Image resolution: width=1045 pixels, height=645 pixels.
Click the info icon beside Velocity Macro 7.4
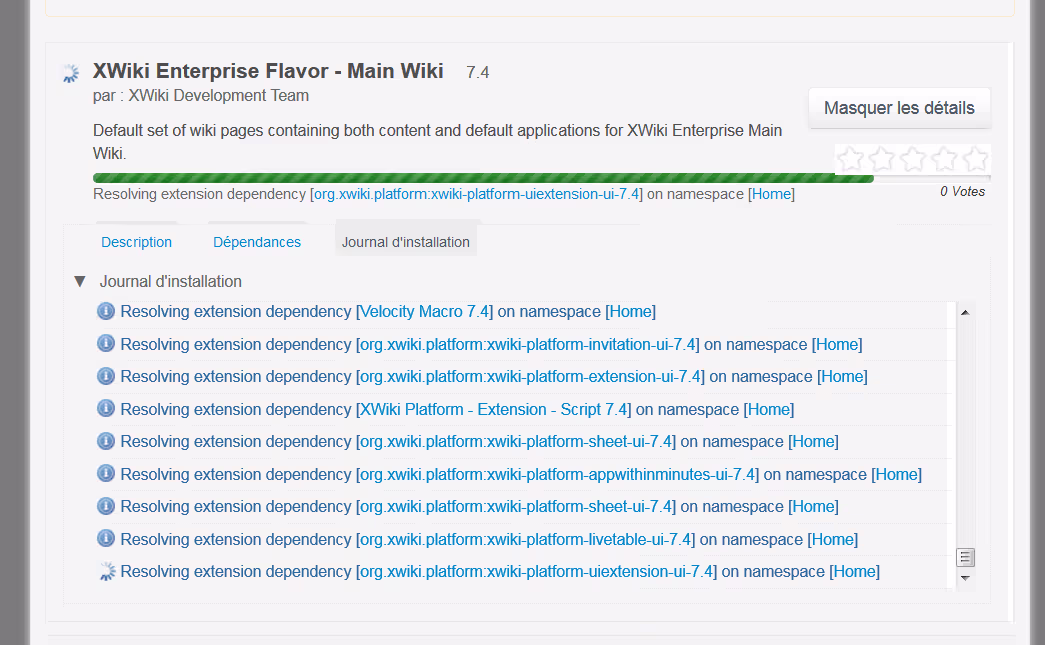tap(106, 311)
